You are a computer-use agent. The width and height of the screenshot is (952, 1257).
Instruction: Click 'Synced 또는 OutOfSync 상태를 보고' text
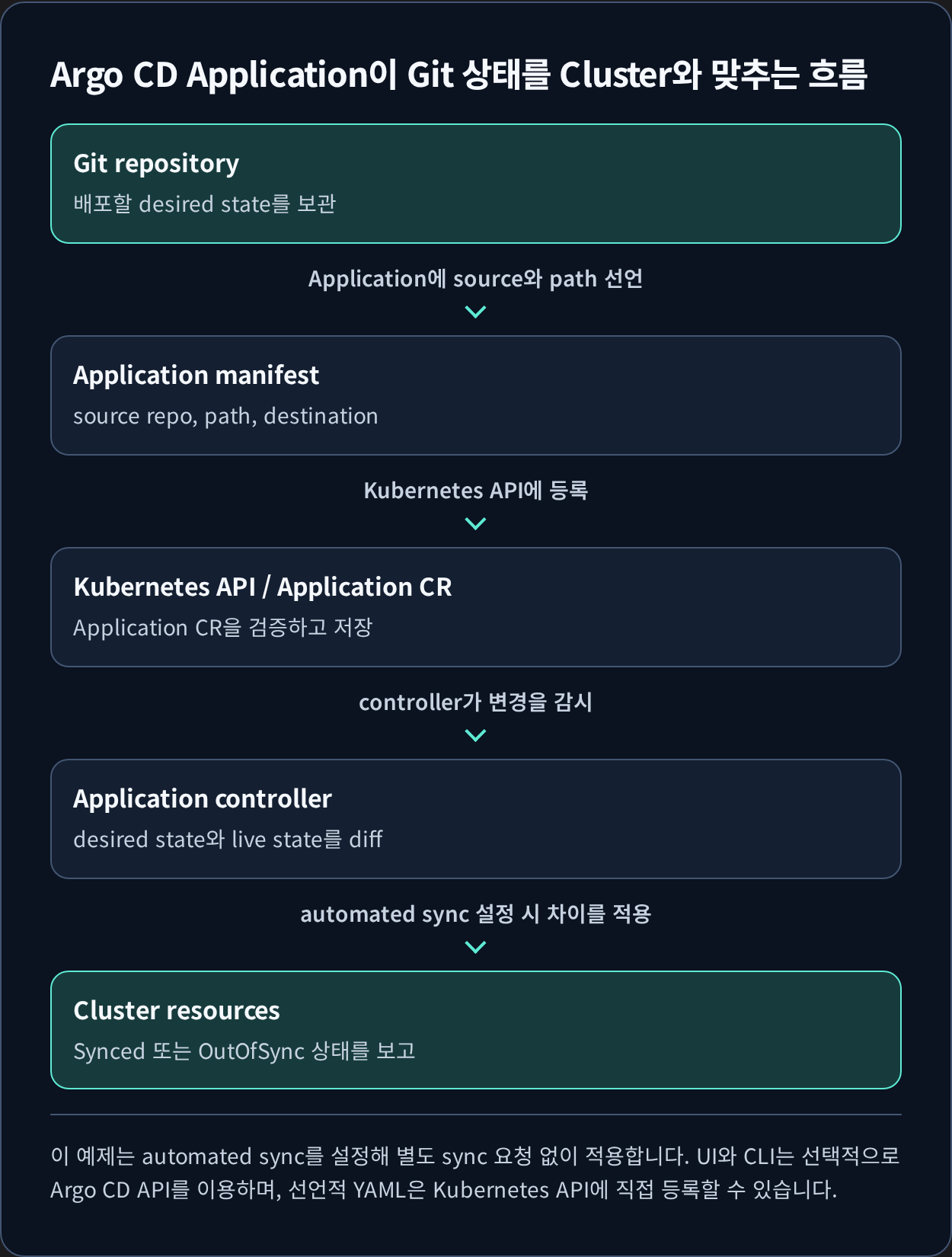(x=244, y=1051)
